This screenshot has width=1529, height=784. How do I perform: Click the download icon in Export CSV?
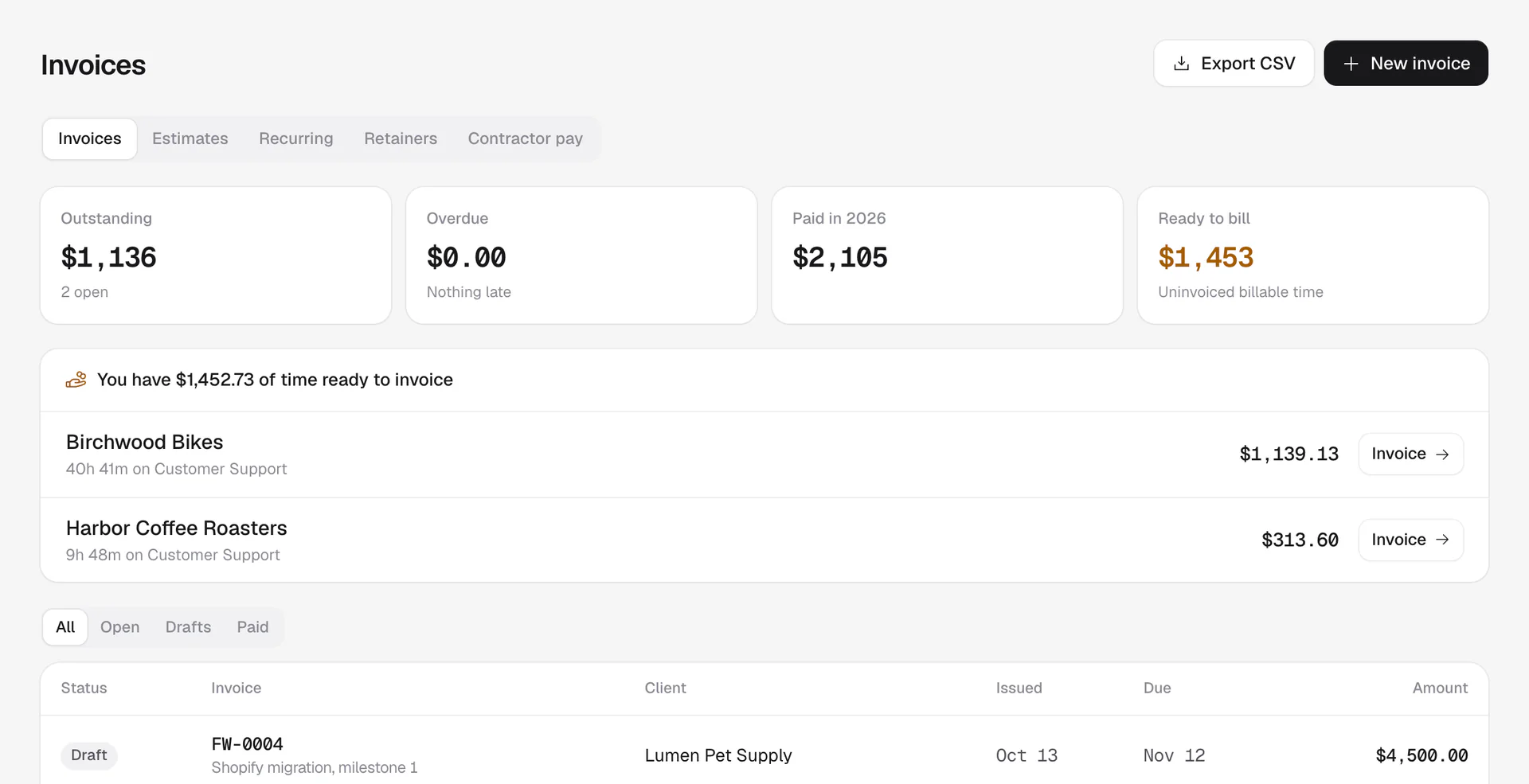pyautogui.click(x=1182, y=64)
